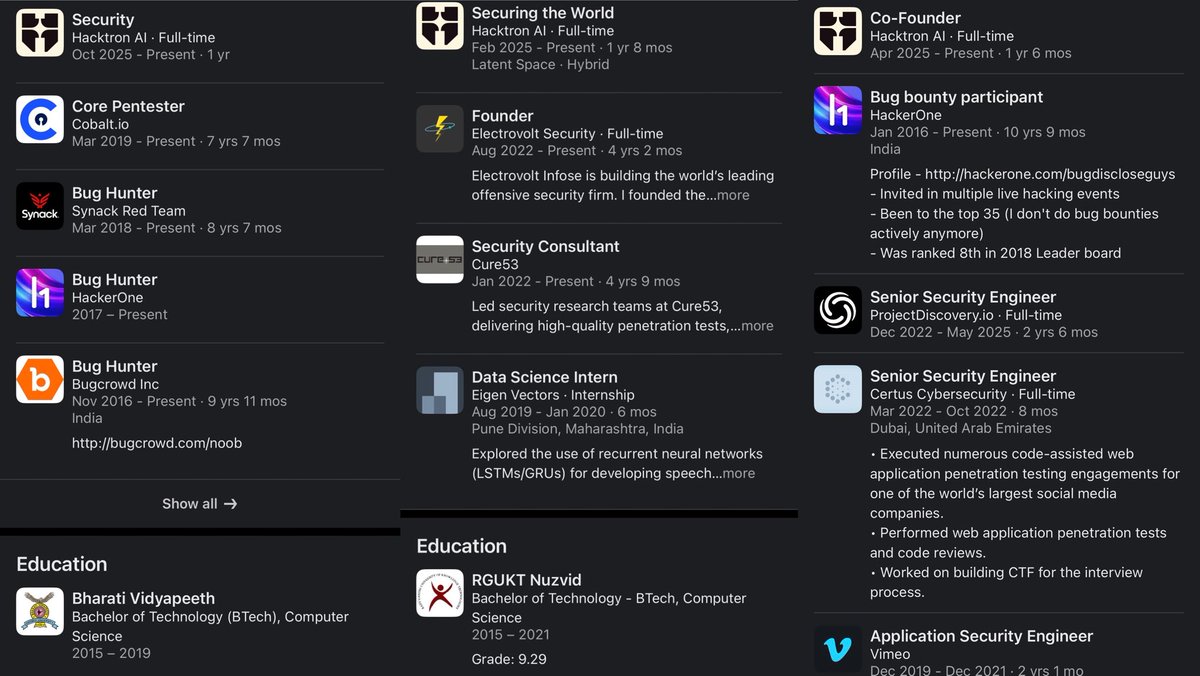This screenshot has width=1200, height=676.
Task: Select the Core Pentester job title
Action: [128, 106]
